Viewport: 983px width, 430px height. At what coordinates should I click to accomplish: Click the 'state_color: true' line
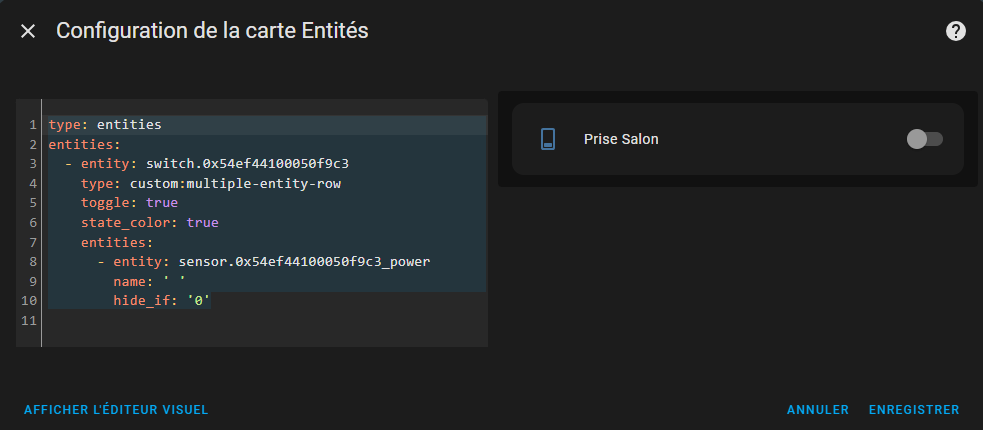[149, 222]
